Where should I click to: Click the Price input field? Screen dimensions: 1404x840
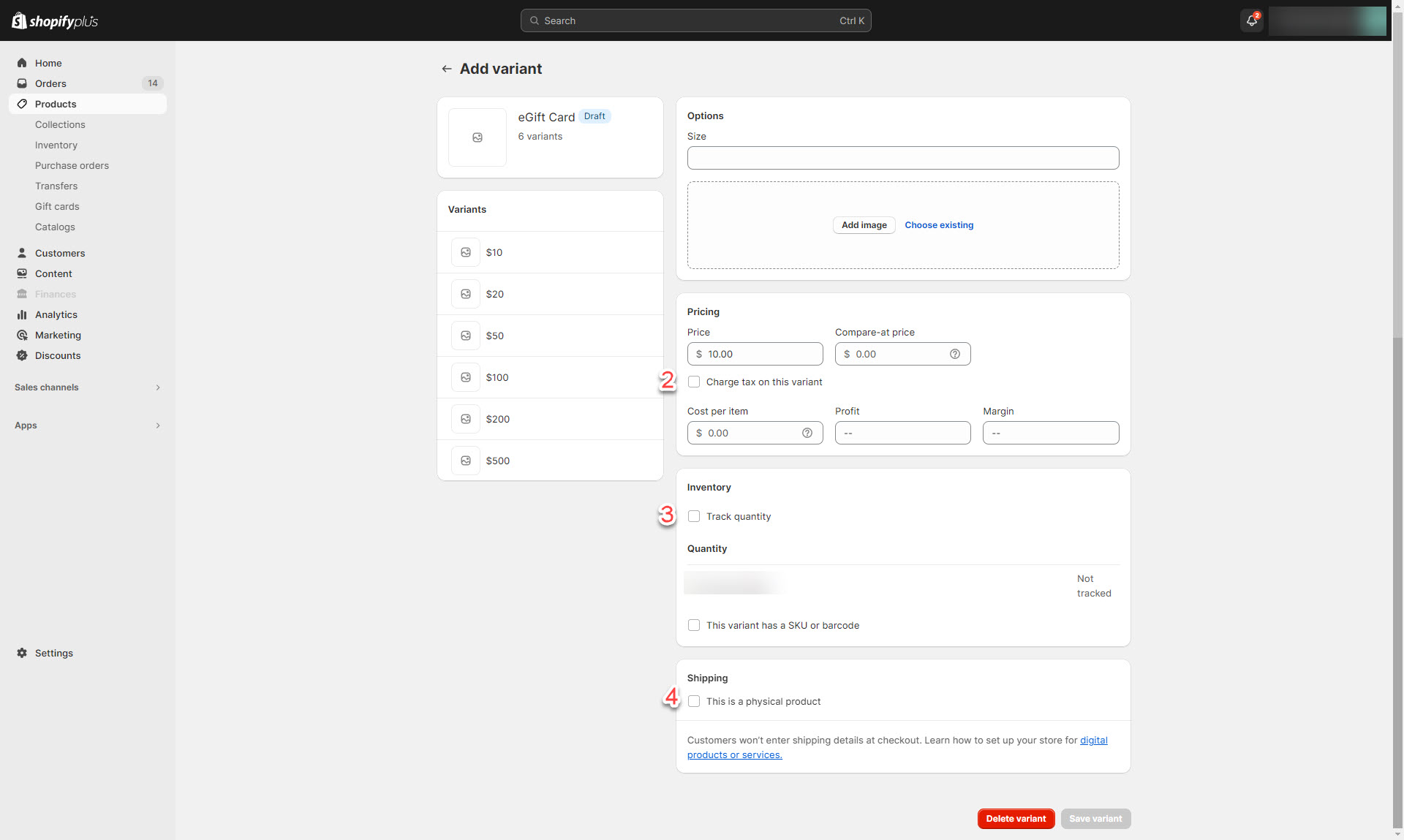[x=755, y=354]
